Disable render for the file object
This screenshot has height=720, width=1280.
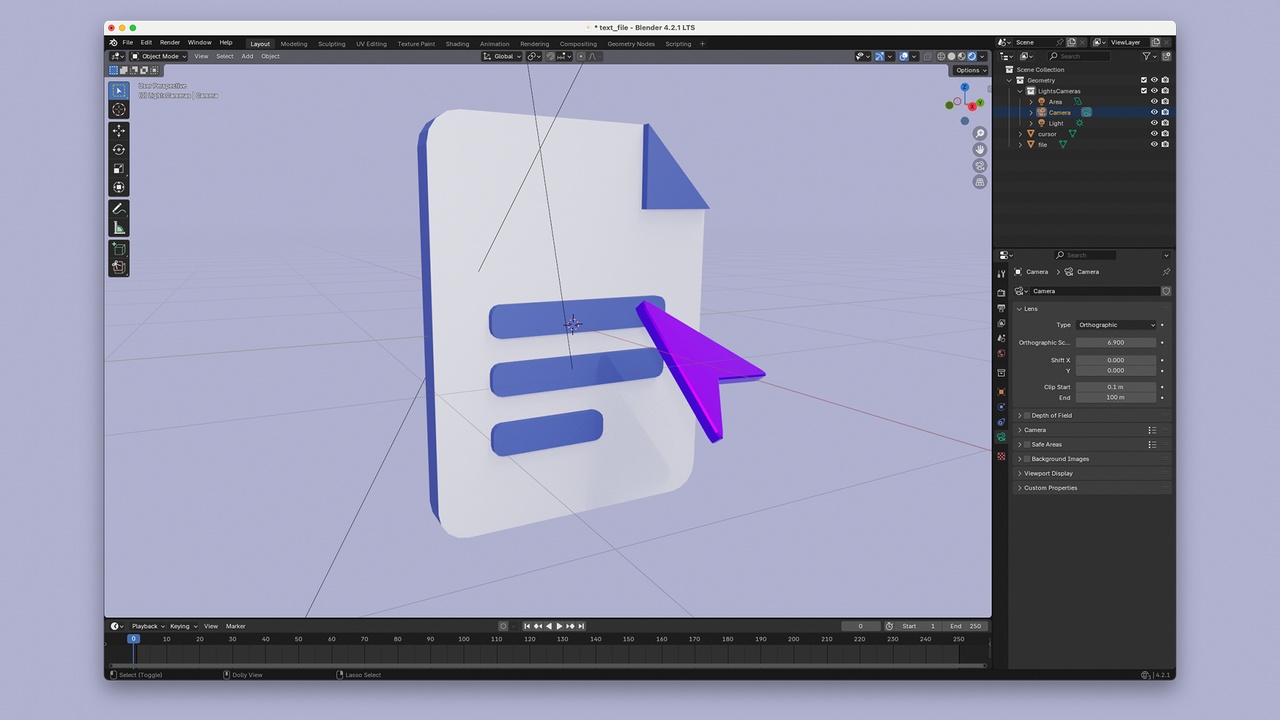click(x=1165, y=144)
